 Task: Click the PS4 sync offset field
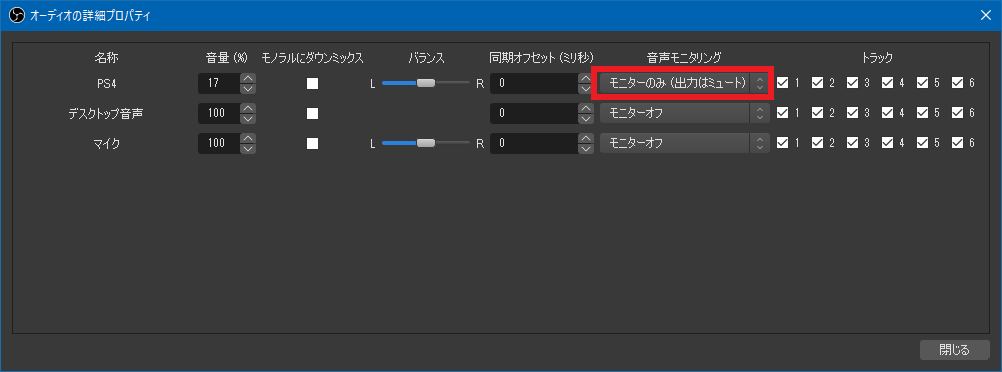coord(534,83)
